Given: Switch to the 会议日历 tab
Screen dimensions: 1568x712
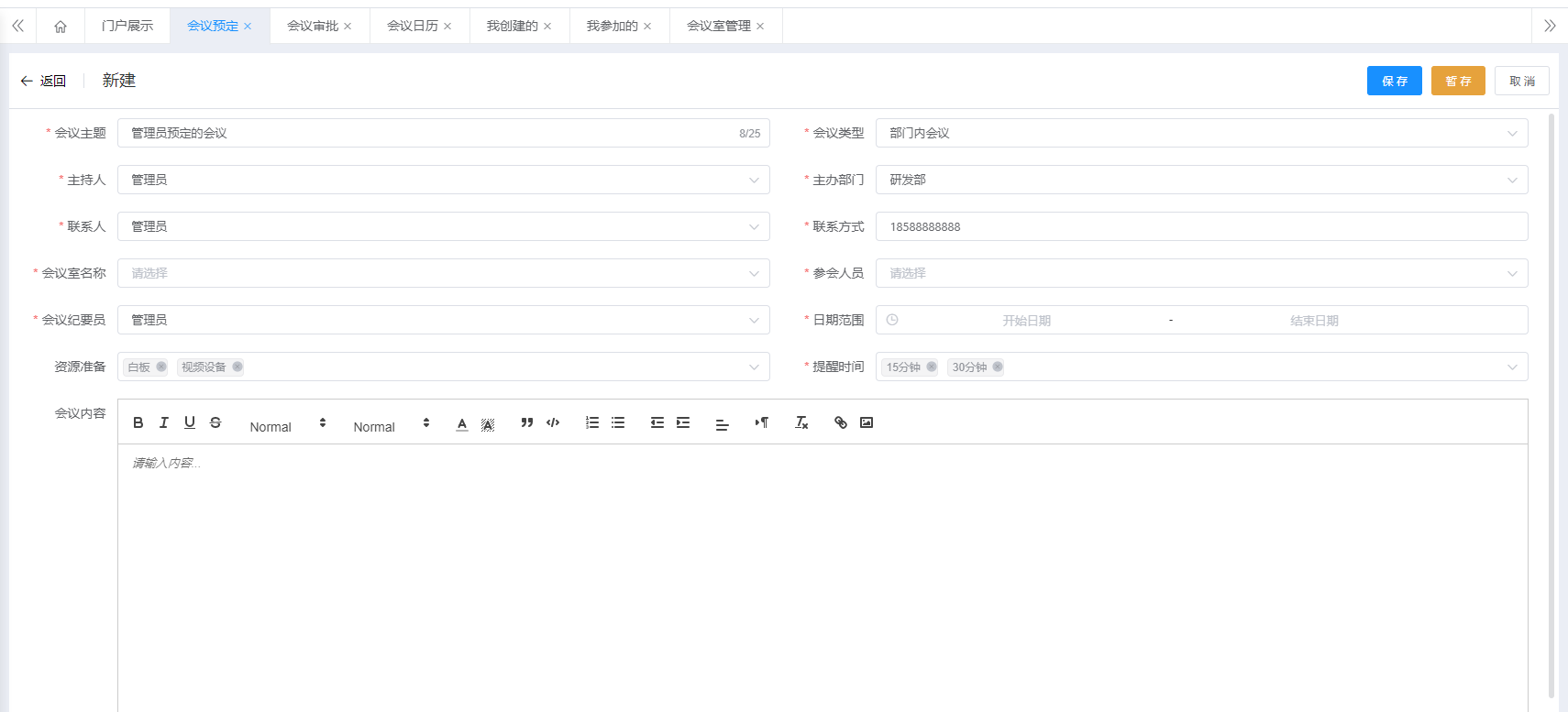Looking at the screenshot, I should pos(413,26).
